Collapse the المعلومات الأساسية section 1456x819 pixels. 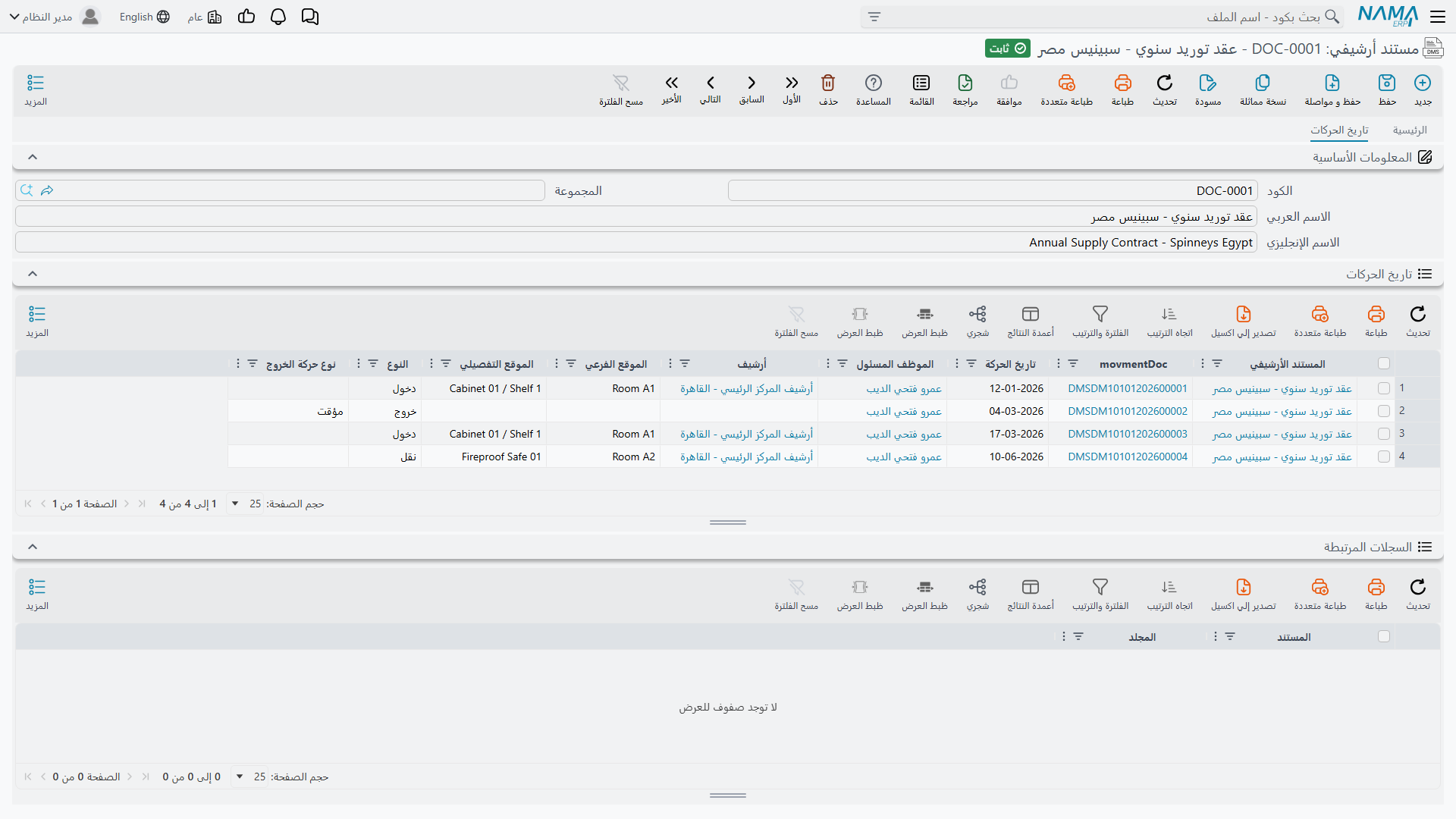[x=33, y=157]
